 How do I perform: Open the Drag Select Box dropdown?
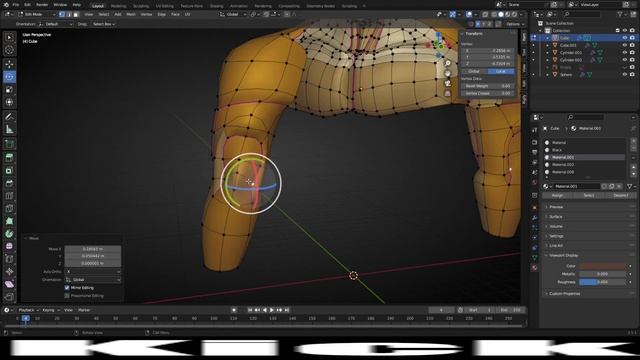(x=104, y=24)
